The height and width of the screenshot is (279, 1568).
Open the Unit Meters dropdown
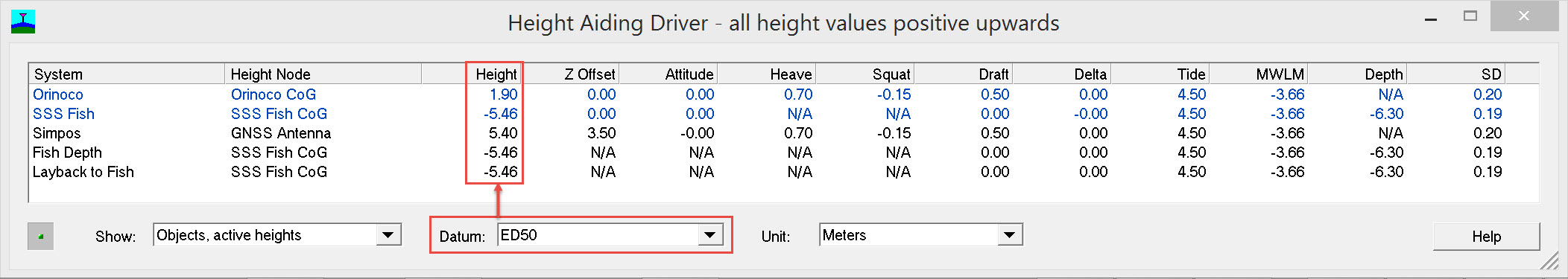click(1009, 235)
